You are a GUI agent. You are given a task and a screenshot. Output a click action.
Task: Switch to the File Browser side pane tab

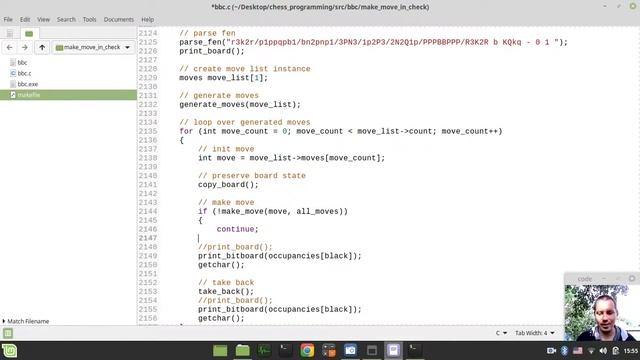[x=29, y=33]
